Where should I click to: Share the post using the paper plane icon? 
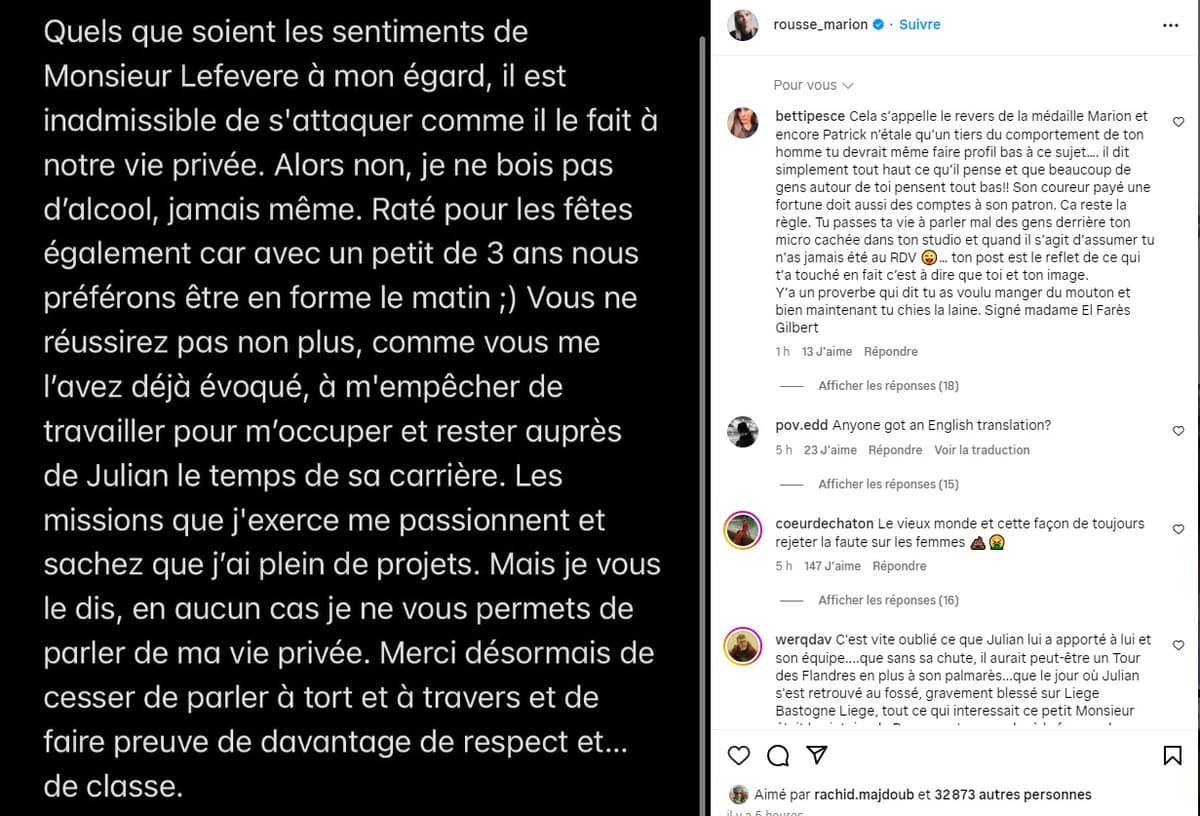click(x=818, y=756)
